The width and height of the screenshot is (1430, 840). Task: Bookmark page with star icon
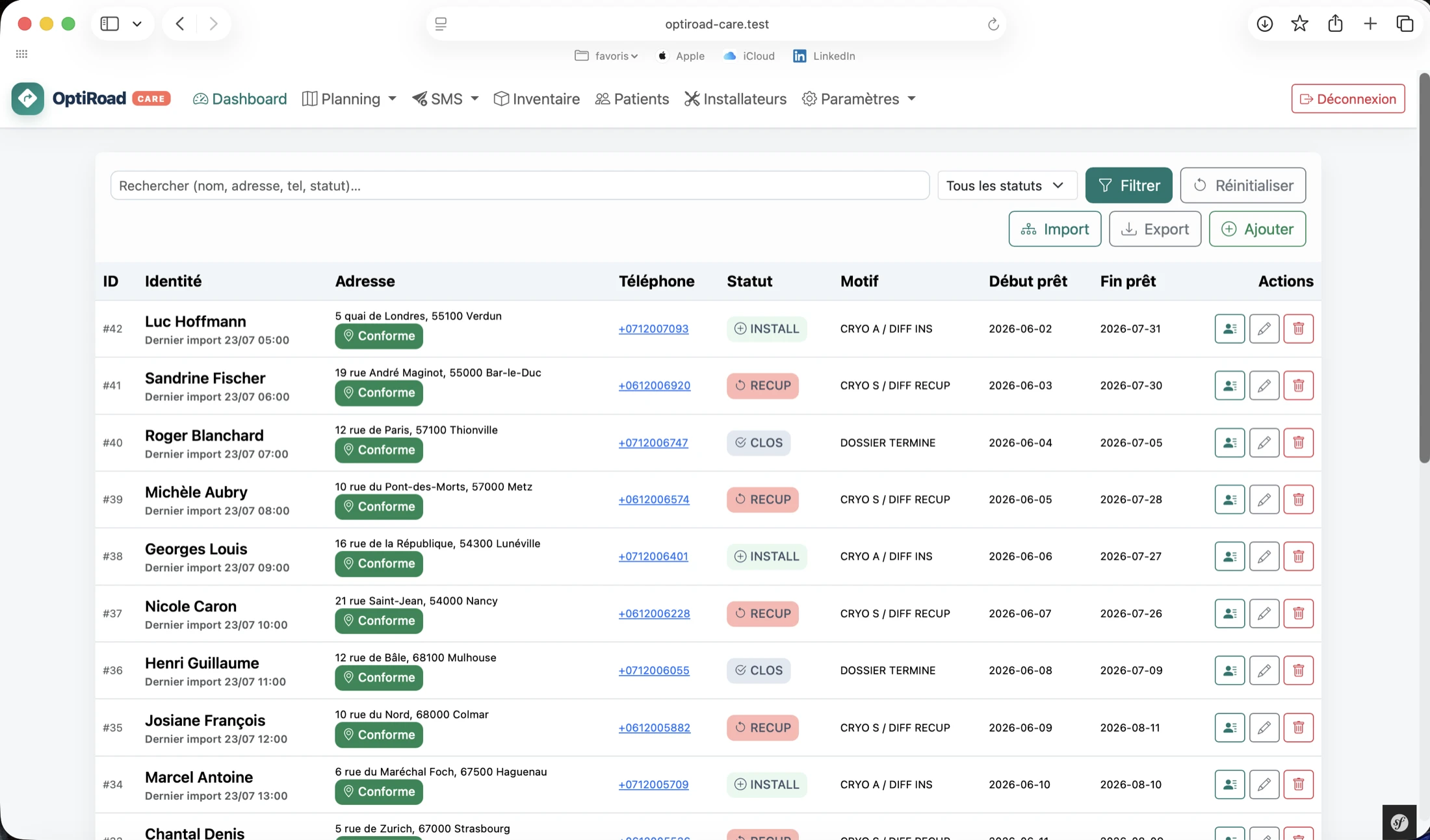(x=1299, y=24)
